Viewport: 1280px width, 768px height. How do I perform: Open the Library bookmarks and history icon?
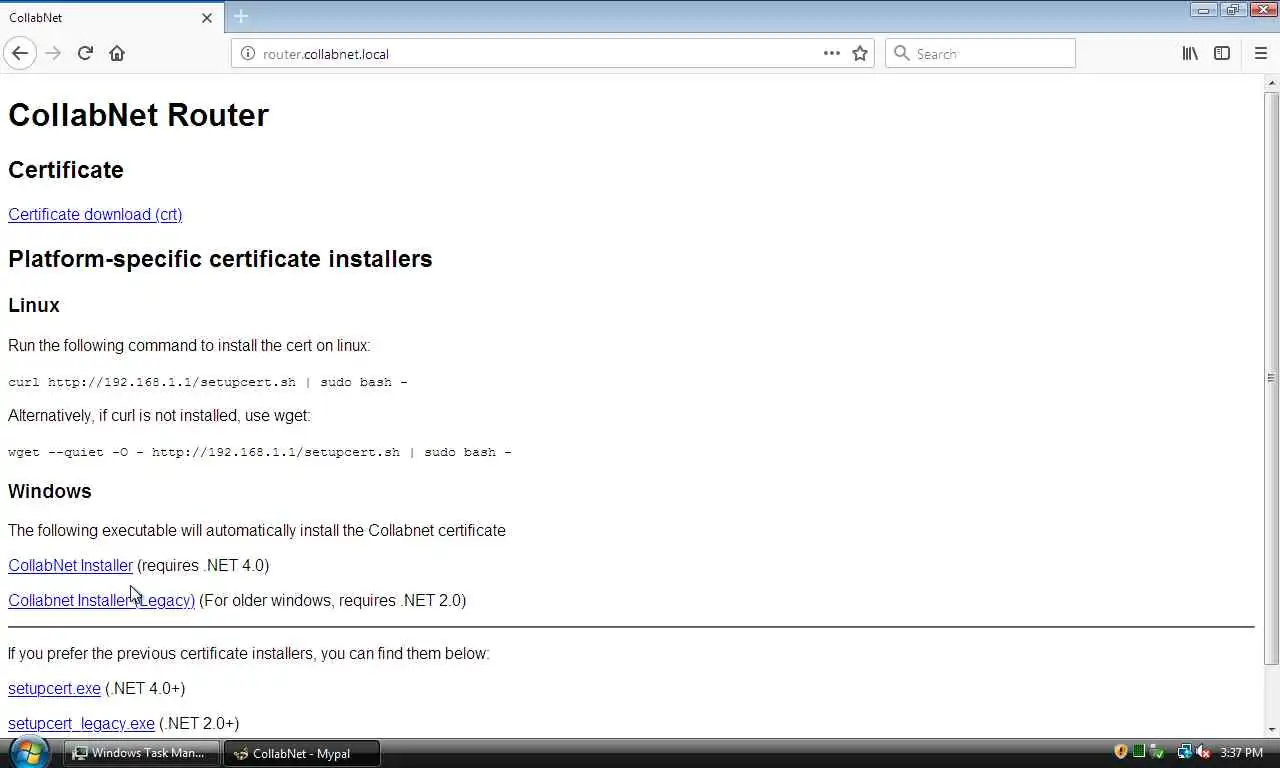[x=1190, y=54]
